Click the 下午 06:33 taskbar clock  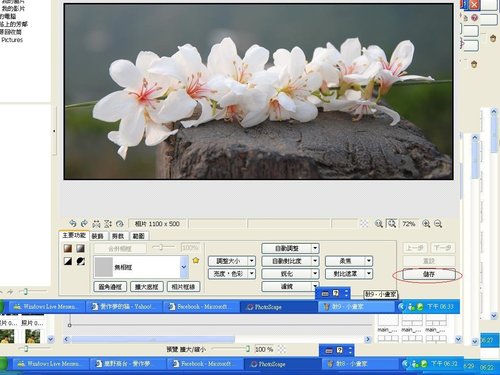click(x=440, y=306)
